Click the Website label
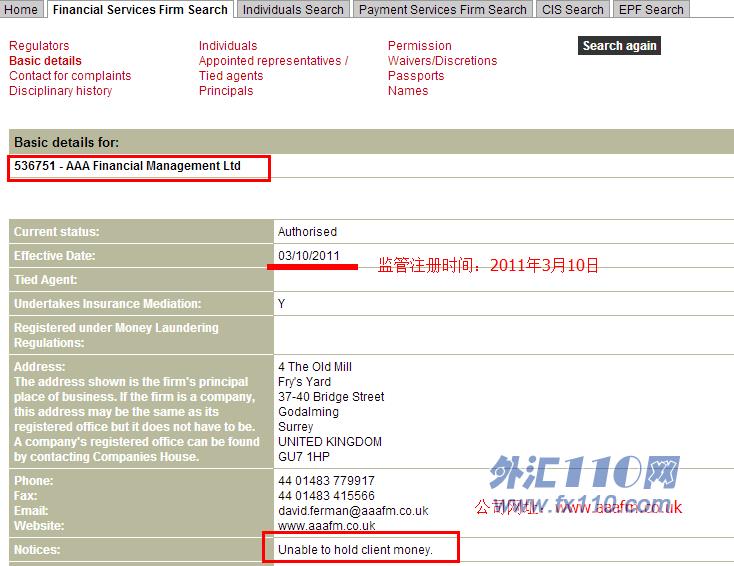Screen dimensions: 734x566 point(39,525)
